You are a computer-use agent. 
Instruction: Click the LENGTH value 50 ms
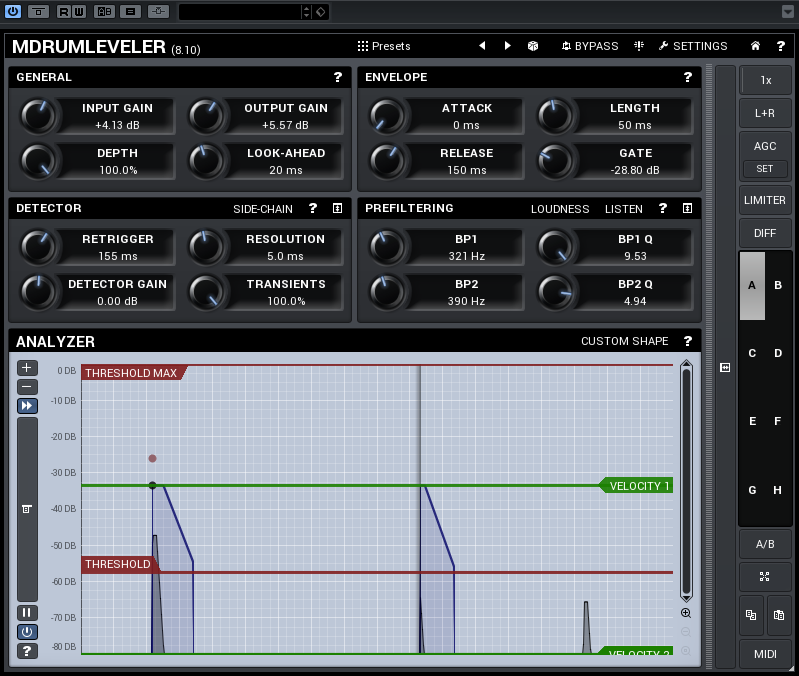[634, 125]
